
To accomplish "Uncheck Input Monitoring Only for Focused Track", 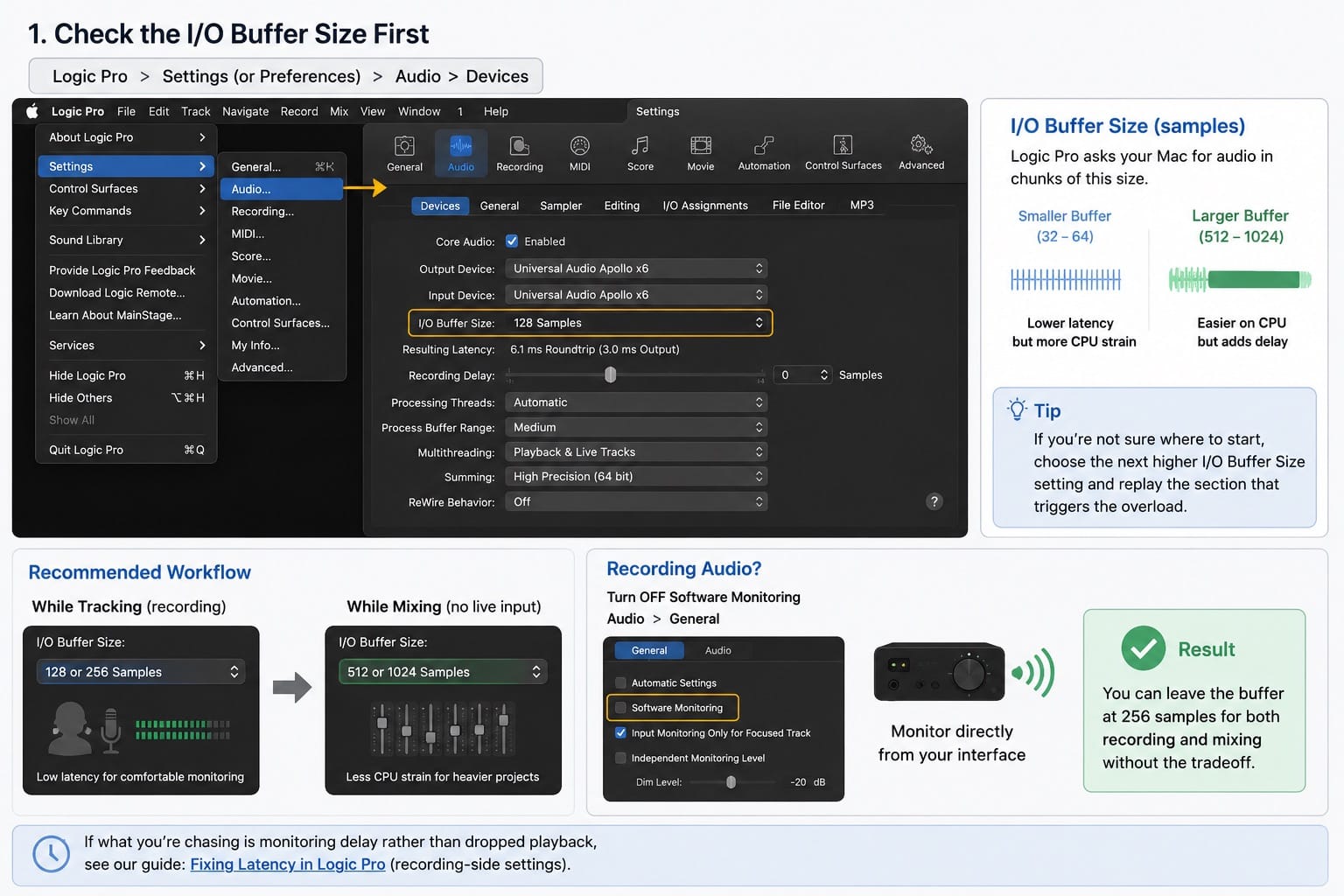I will (x=620, y=733).
